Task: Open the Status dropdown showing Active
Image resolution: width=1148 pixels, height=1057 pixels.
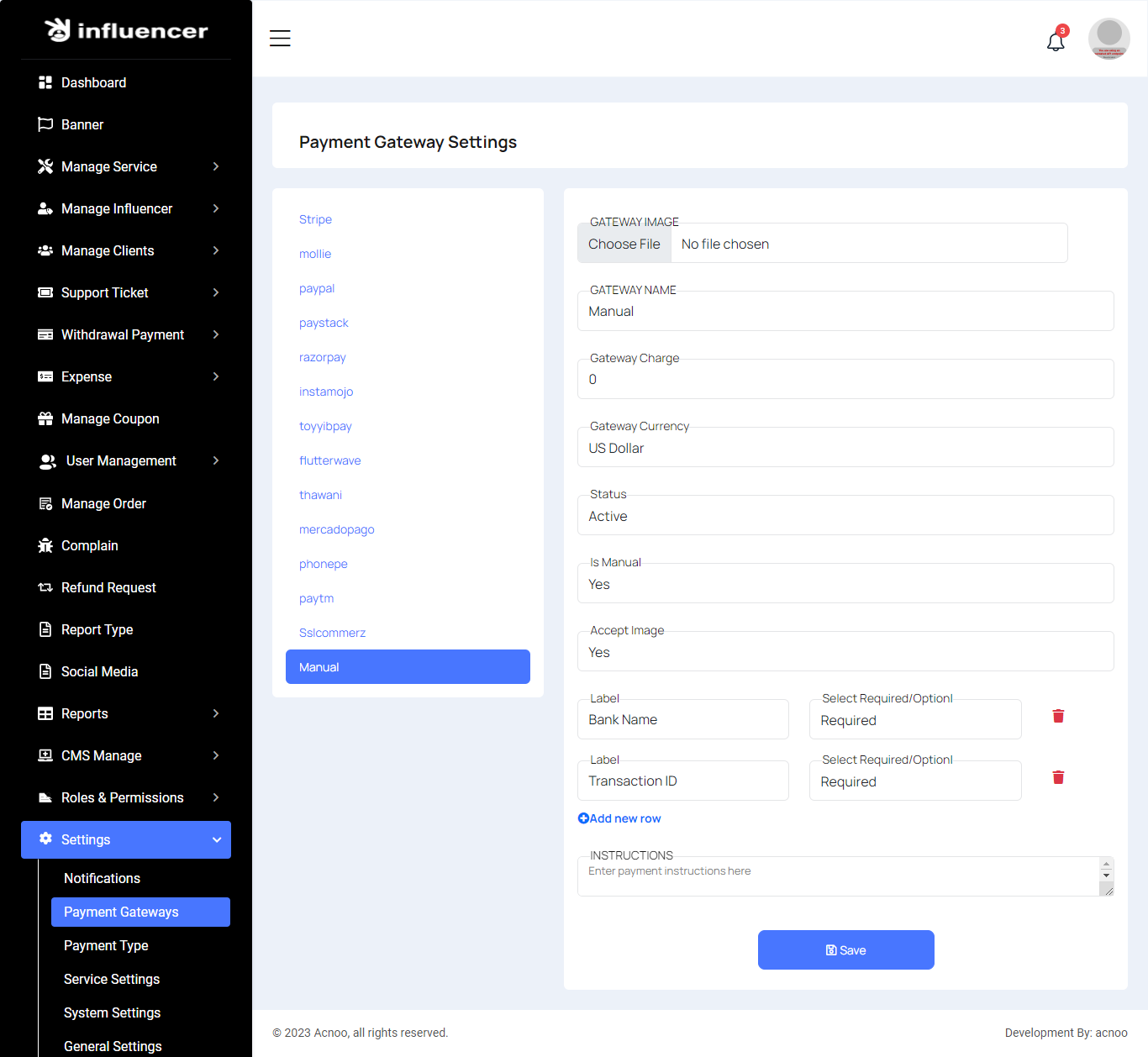Action: [x=845, y=516]
